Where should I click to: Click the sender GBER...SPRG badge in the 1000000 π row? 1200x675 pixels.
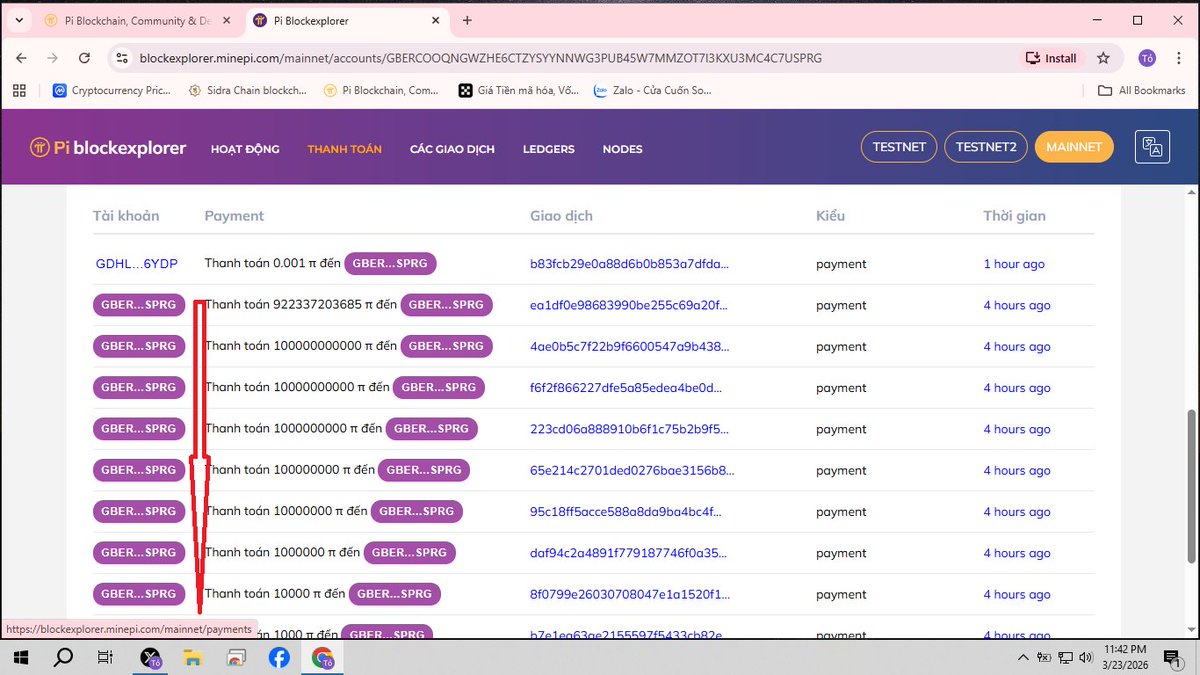(139, 552)
